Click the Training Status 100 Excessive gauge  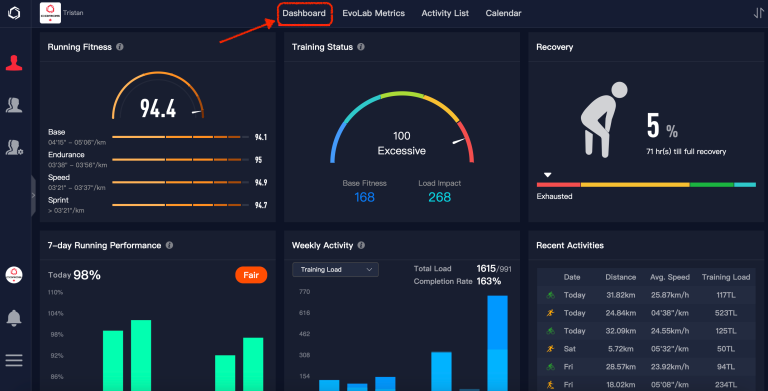coord(402,127)
